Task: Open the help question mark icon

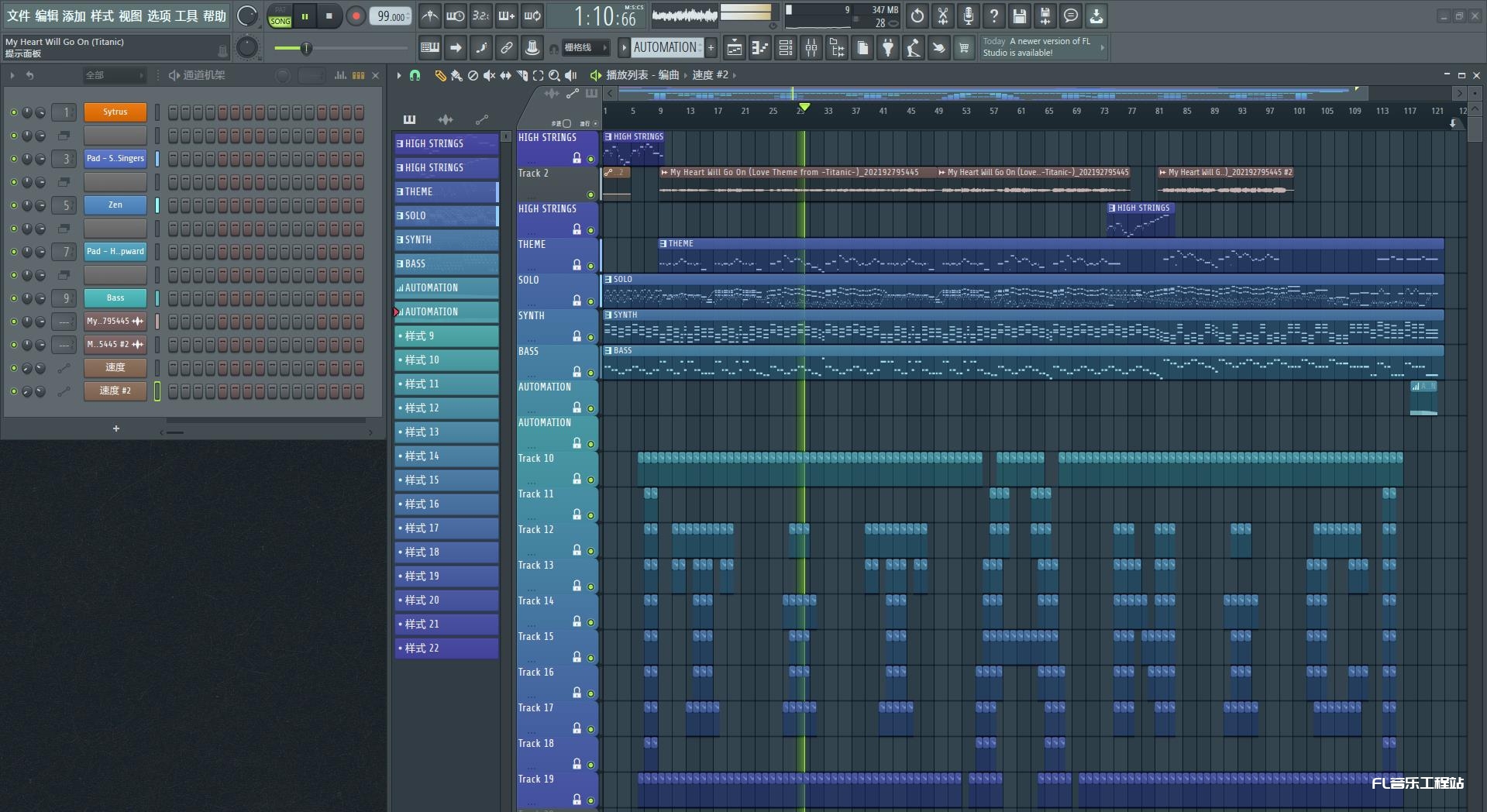Action: pos(994,15)
